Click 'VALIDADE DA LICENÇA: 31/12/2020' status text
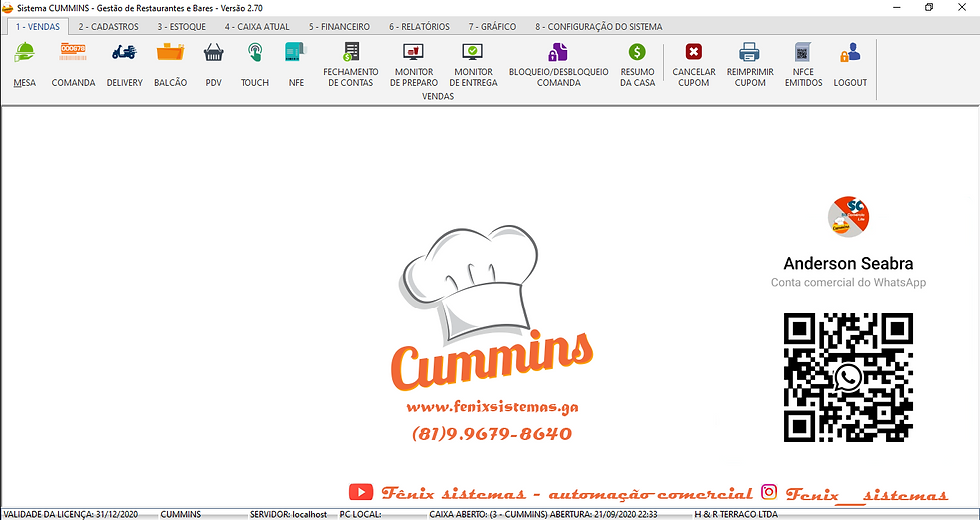Viewport: 980px width, 520px height. 70,514
